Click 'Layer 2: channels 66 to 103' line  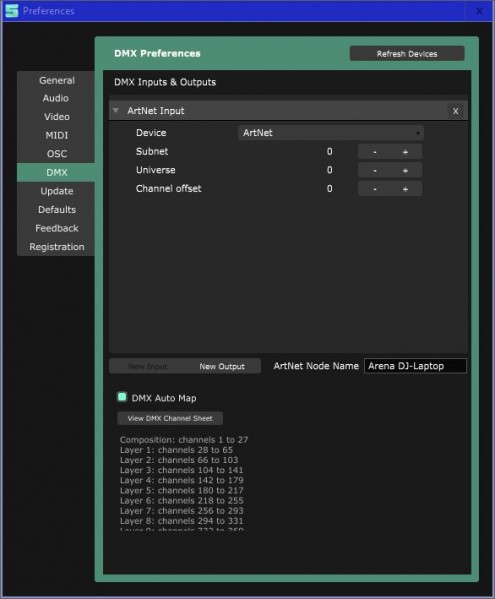click(179, 460)
